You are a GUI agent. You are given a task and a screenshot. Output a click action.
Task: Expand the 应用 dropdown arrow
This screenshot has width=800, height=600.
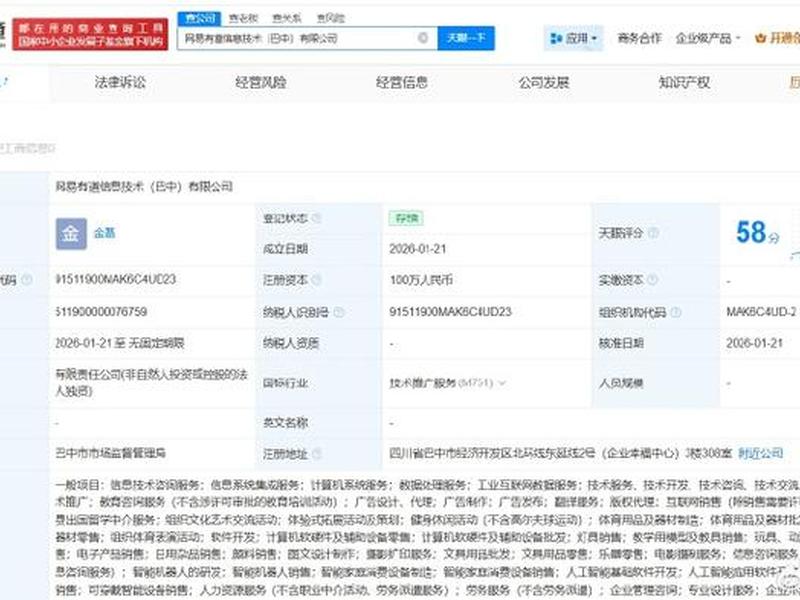pos(594,39)
